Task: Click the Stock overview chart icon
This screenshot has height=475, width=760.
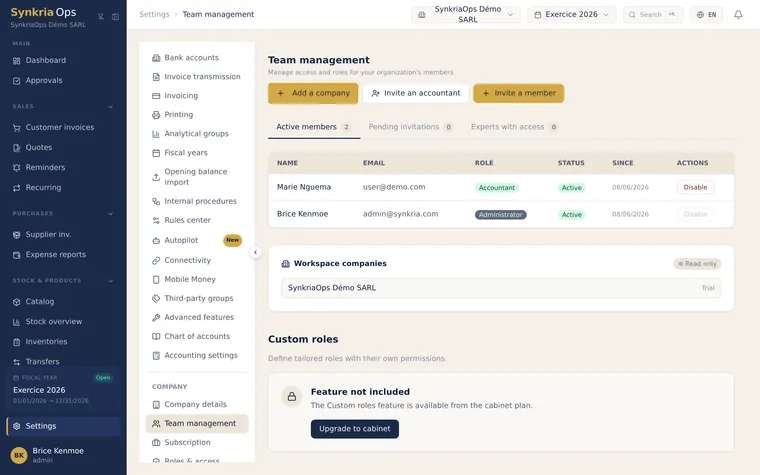Action: [16, 322]
